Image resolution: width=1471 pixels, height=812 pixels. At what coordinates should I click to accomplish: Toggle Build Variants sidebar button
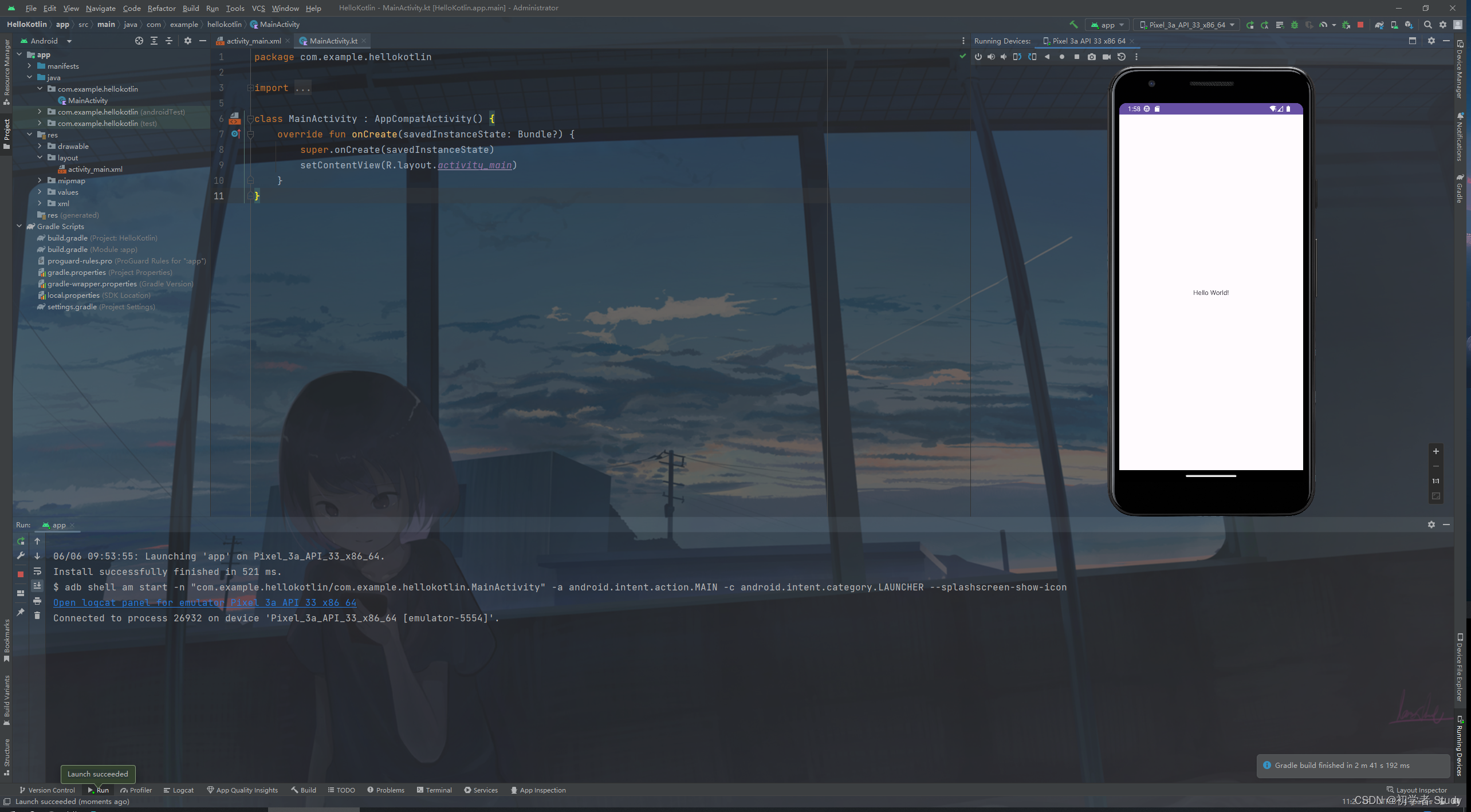tap(6, 700)
